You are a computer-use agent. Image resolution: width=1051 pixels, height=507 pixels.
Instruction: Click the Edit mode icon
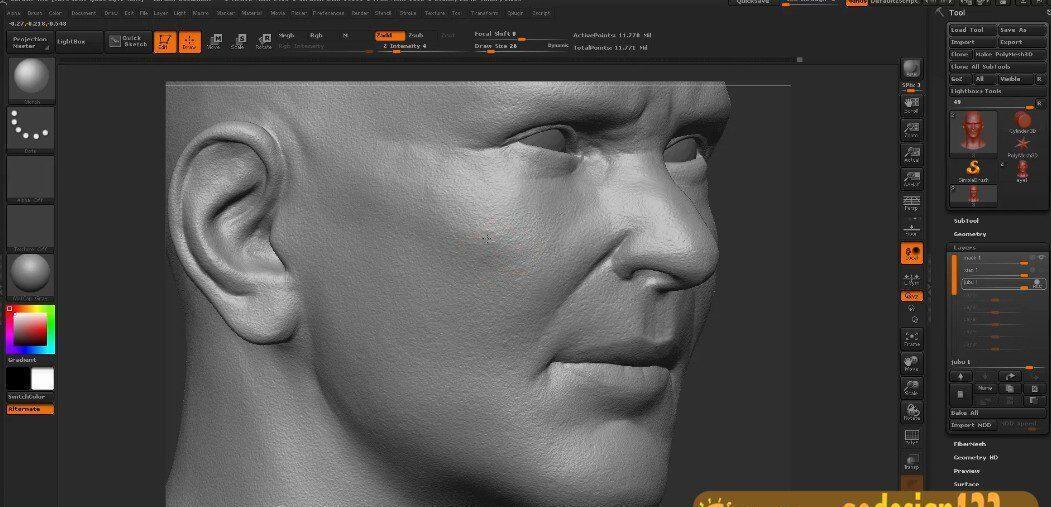[162, 42]
